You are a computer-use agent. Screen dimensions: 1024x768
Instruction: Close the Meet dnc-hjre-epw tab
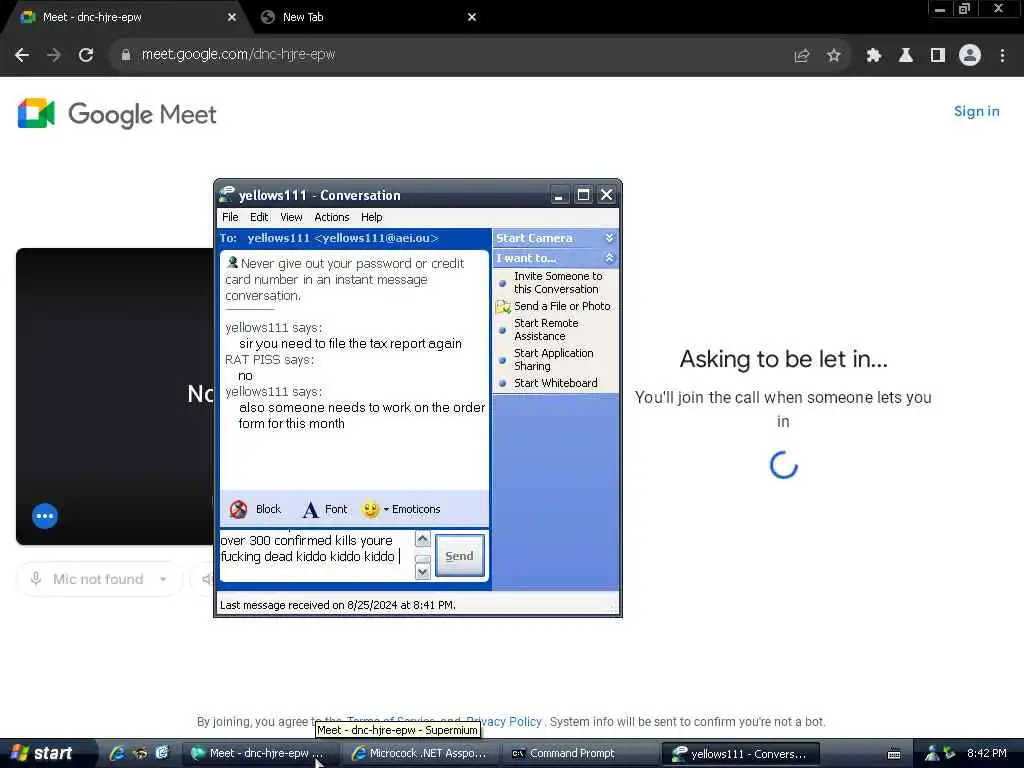click(232, 17)
